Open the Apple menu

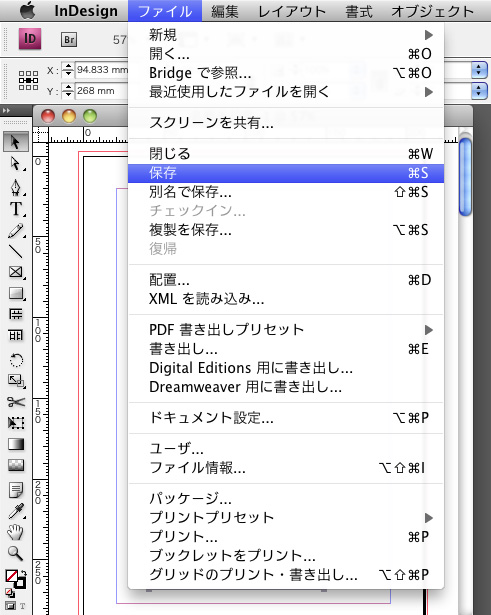tap(27, 11)
